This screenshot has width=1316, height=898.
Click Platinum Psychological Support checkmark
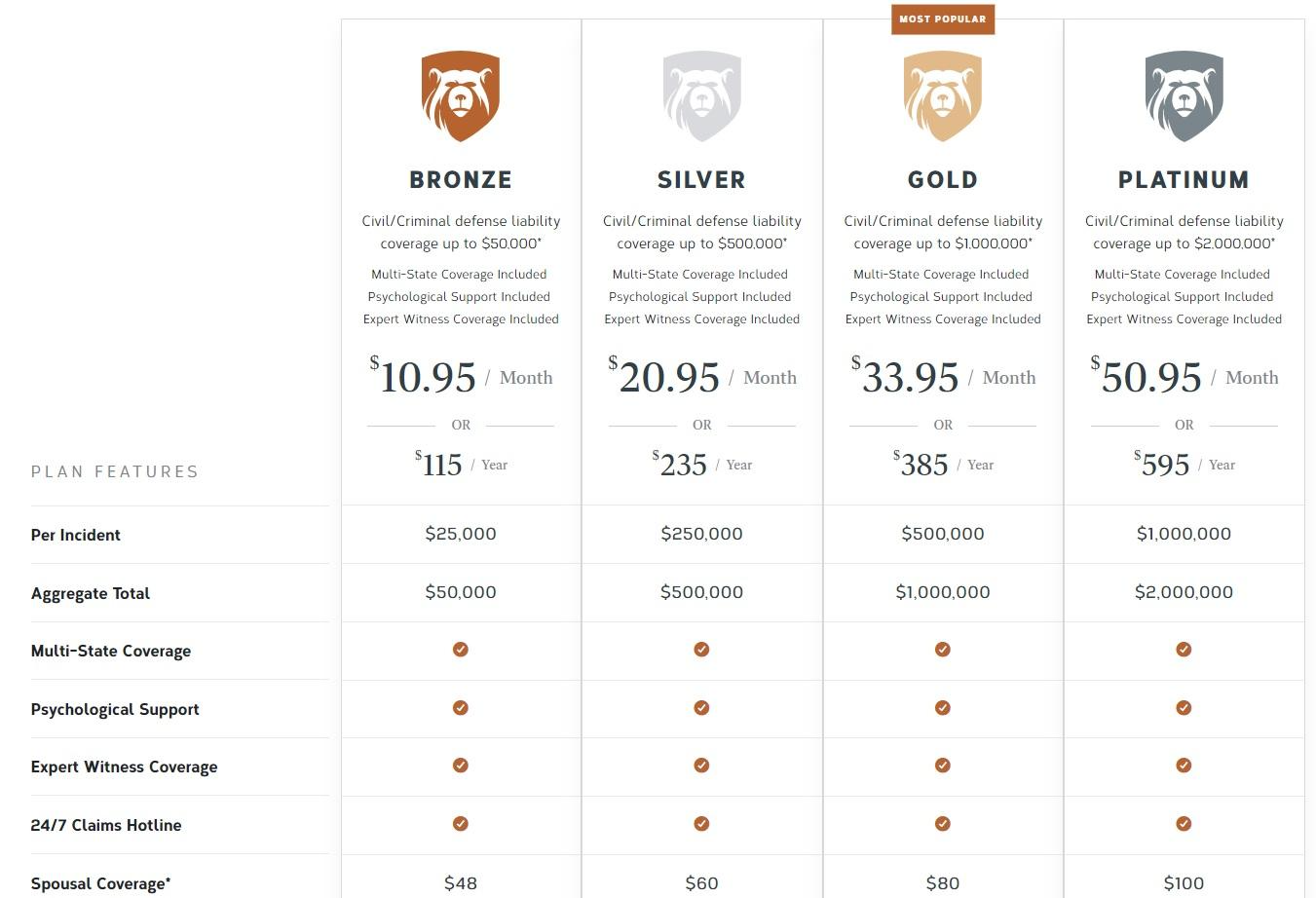[1184, 708]
